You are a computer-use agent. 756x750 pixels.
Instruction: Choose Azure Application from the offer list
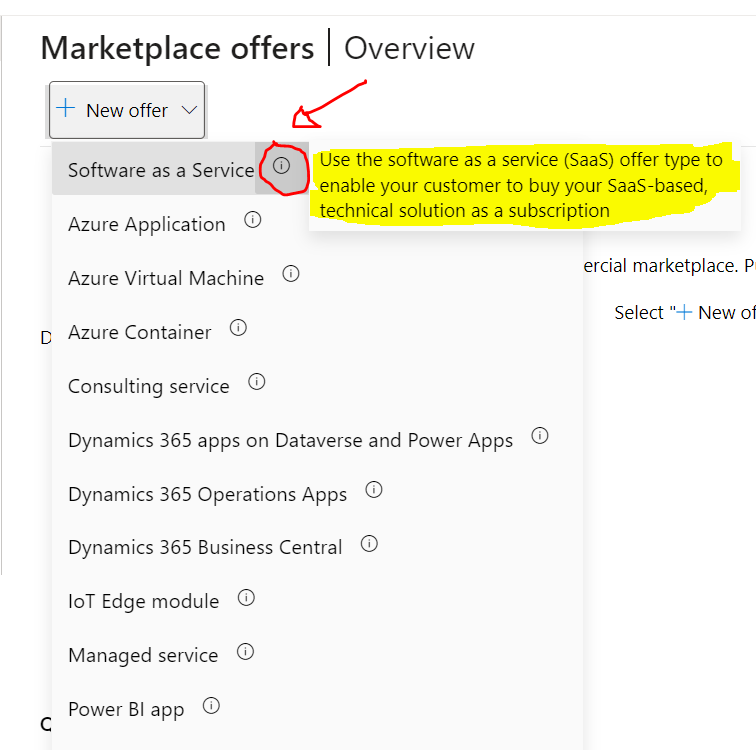(x=147, y=225)
